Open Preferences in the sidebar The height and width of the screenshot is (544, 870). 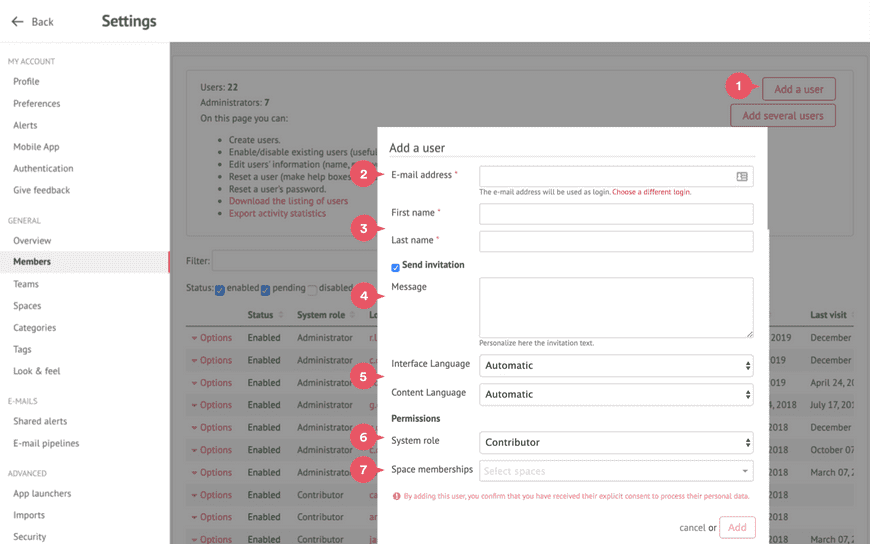pyautogui.click(x=37, y=103)
